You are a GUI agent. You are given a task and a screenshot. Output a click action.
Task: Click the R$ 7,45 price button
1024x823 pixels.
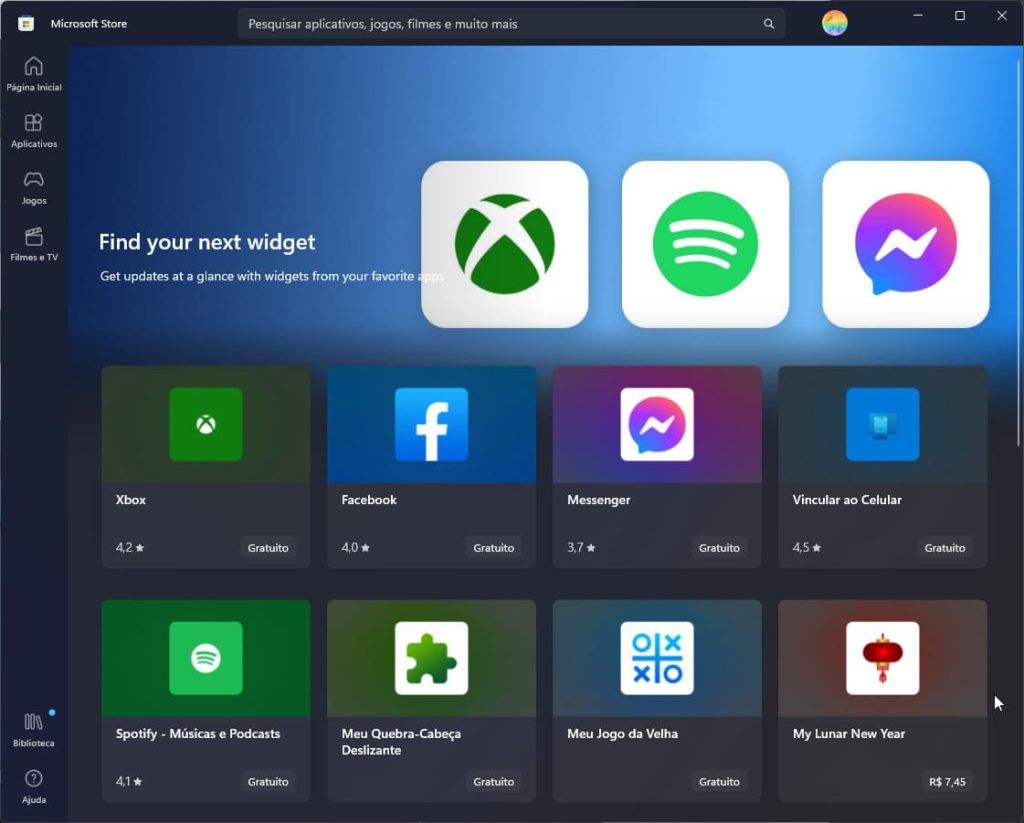[947, 781]
